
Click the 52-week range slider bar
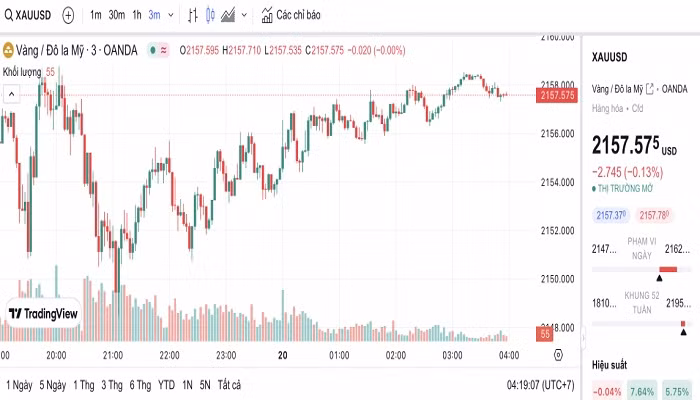(x=641, y=324)
